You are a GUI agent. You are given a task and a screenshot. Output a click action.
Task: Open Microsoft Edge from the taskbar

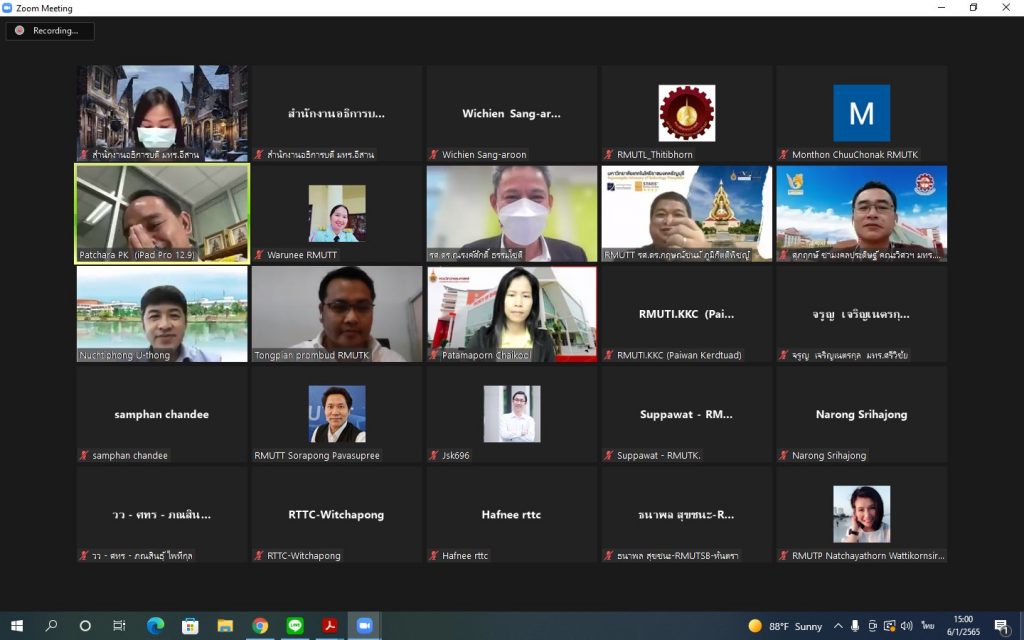[155, 626]
